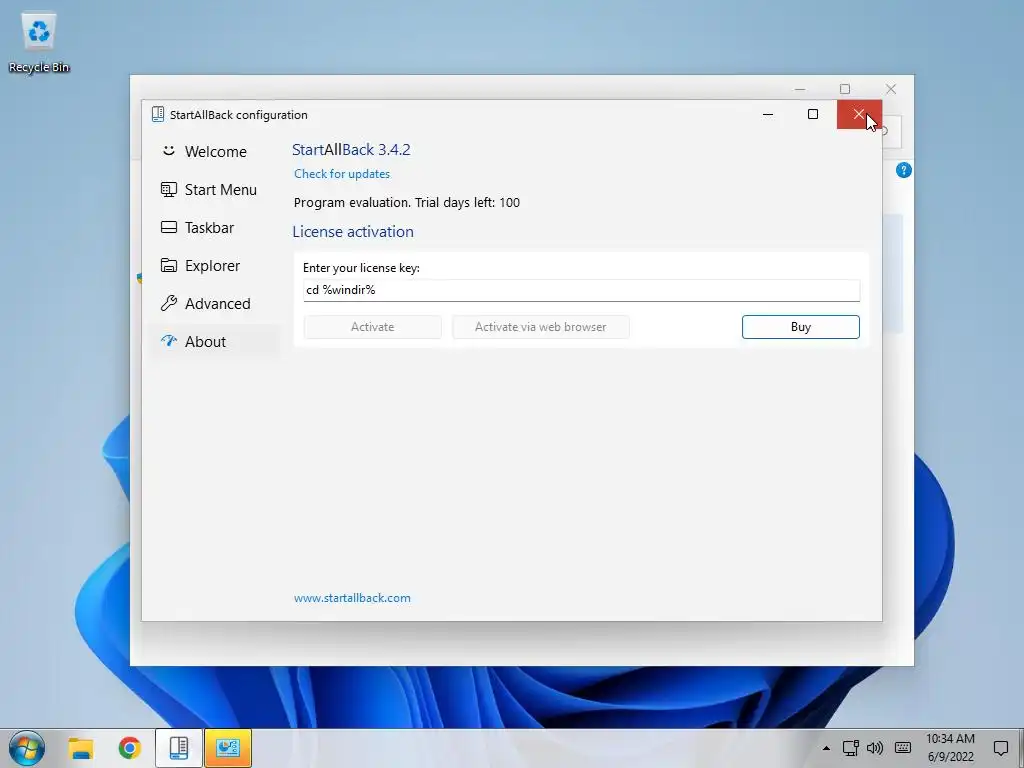Open the Welcome section
The width and height of the screenshot is (1024, 768).
214,152
